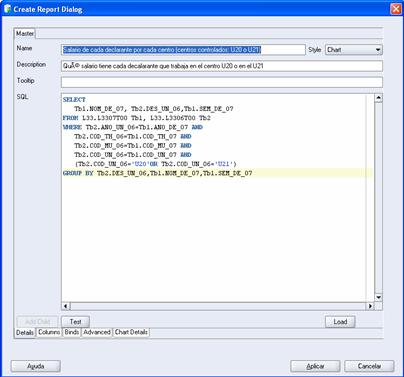Click the Aplicar button

[315, 366]
